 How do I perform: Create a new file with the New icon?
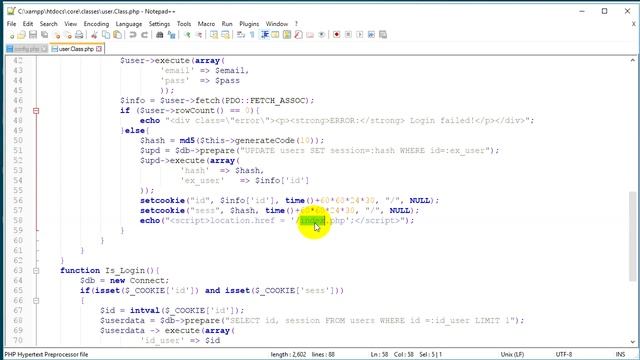[x=11, y=35]
